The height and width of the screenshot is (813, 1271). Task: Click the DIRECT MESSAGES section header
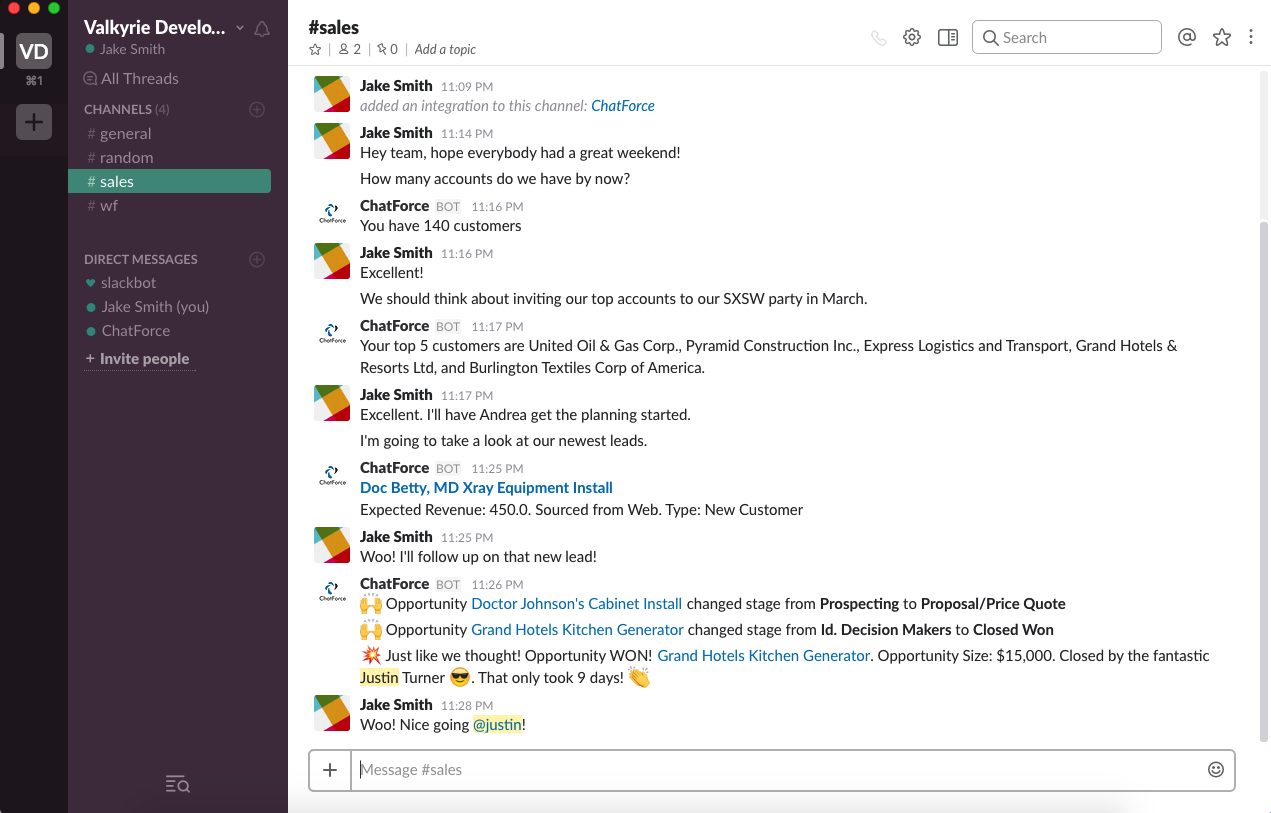point(141,259)
